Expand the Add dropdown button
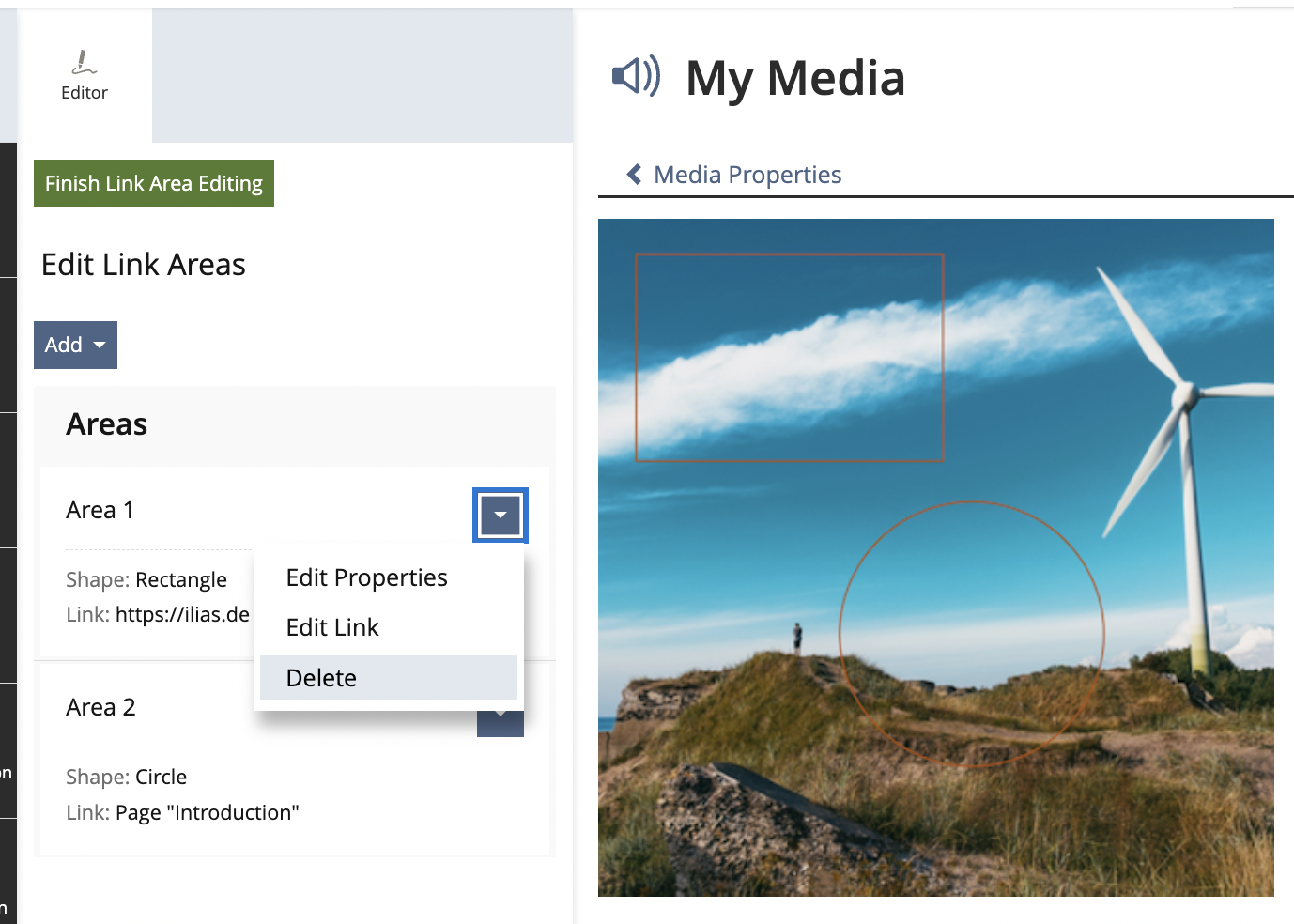This screenshot has width=1294, height=924. (x=75, y=345)
